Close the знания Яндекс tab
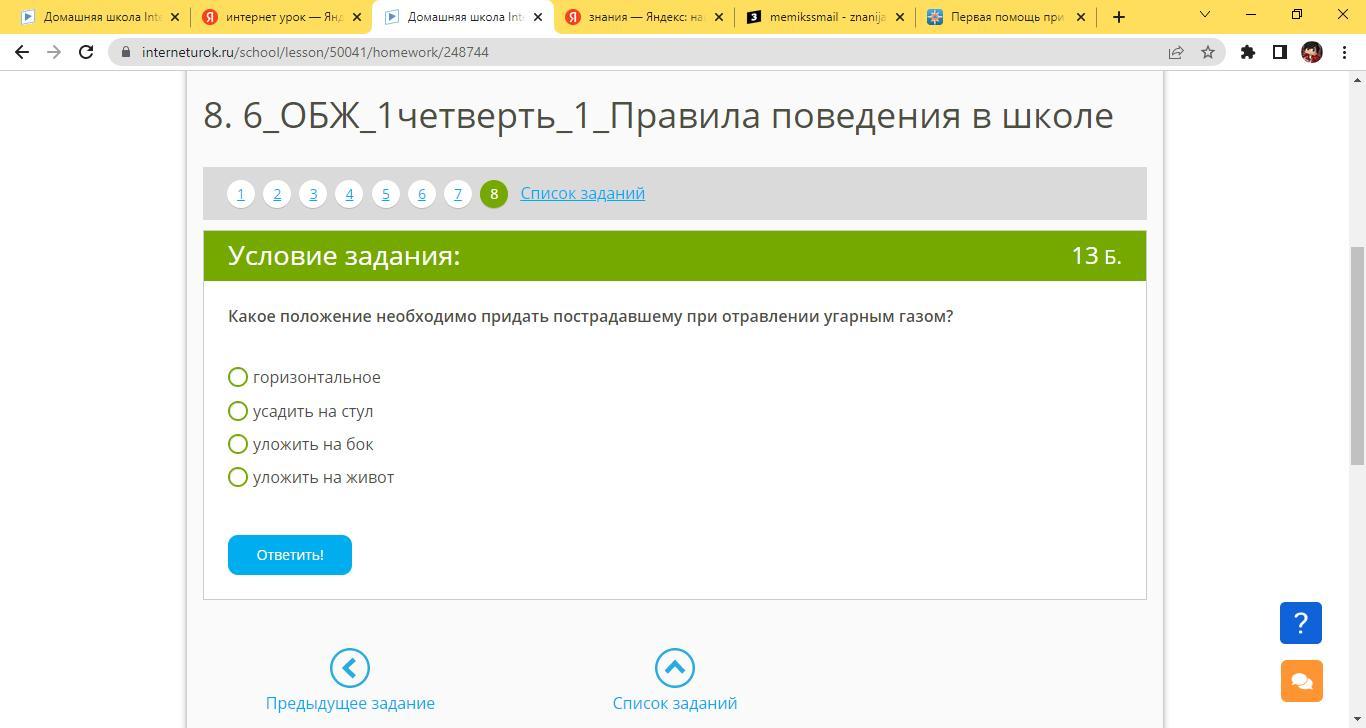The image size is (1366, 728). pyautogui.click(x=718, y=17)
